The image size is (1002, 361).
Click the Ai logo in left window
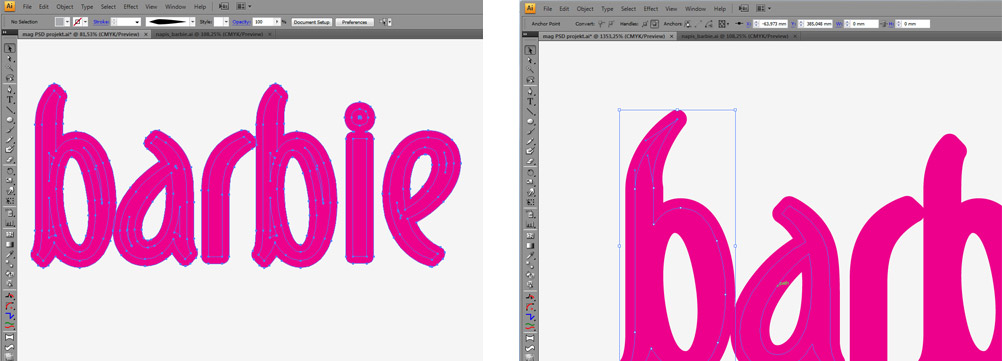coord(9,6)
